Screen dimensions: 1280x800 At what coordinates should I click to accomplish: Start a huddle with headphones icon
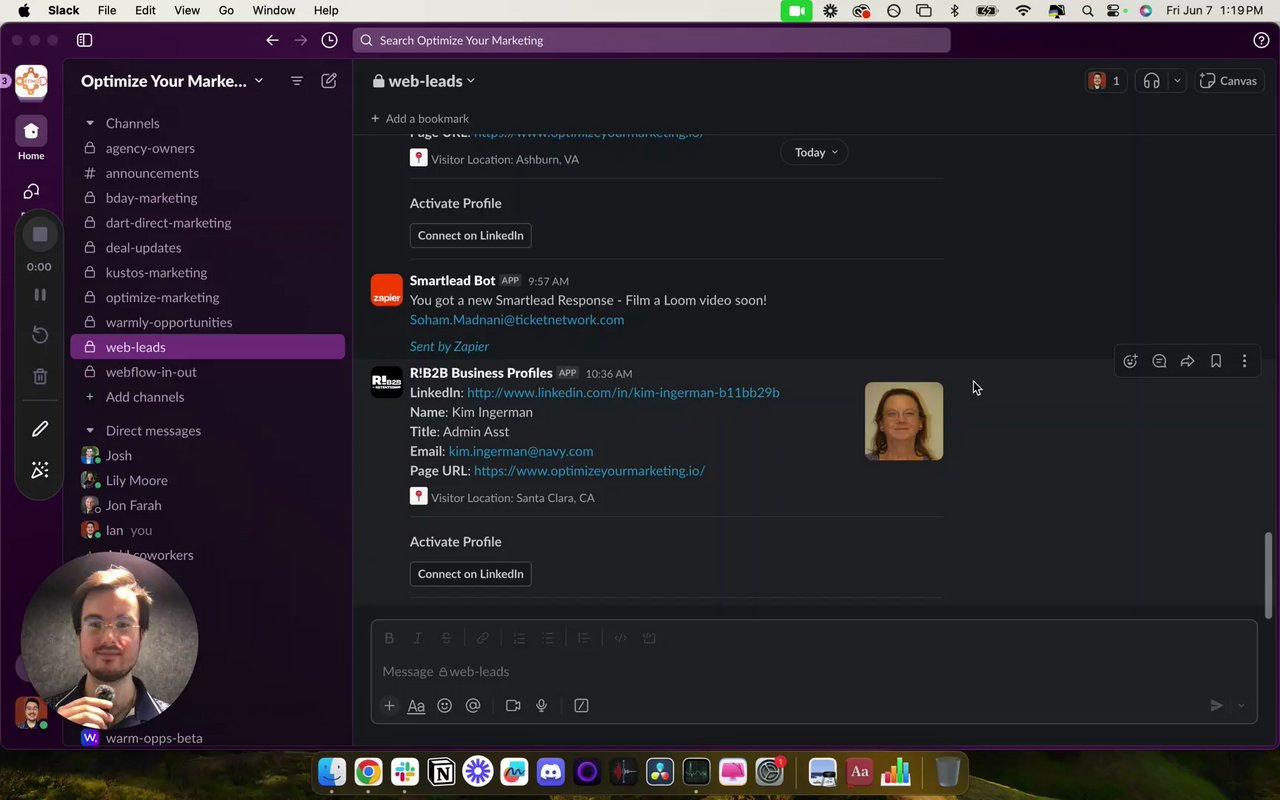1152,81
